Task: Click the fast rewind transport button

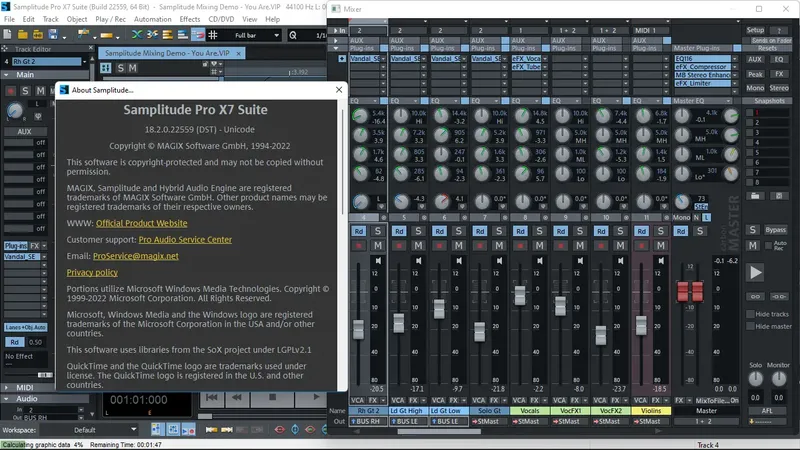Action: click(x=236, y=397)
